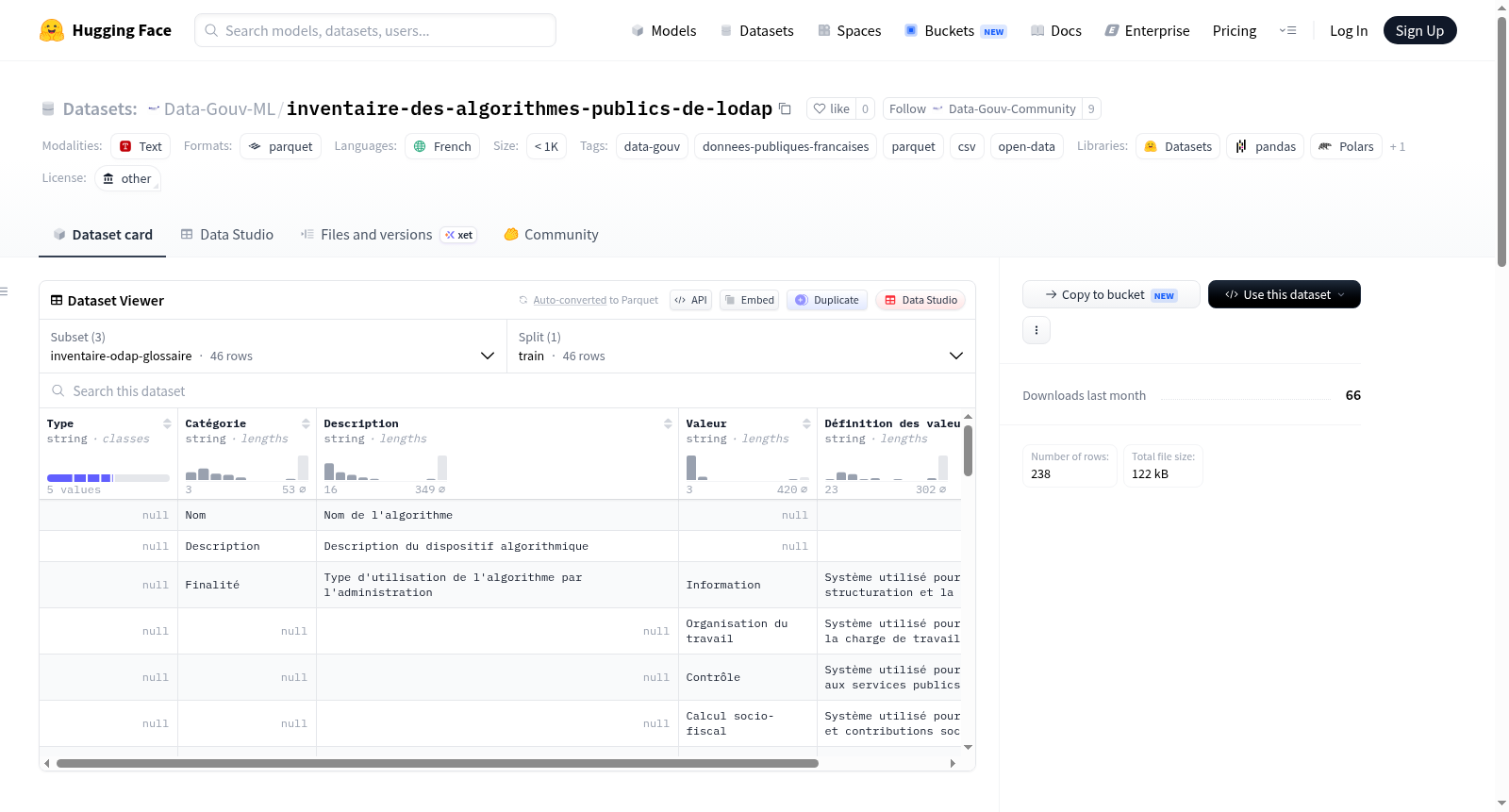1509x812 pixels.
Task: Open the Datasets page
Action: 756,30
